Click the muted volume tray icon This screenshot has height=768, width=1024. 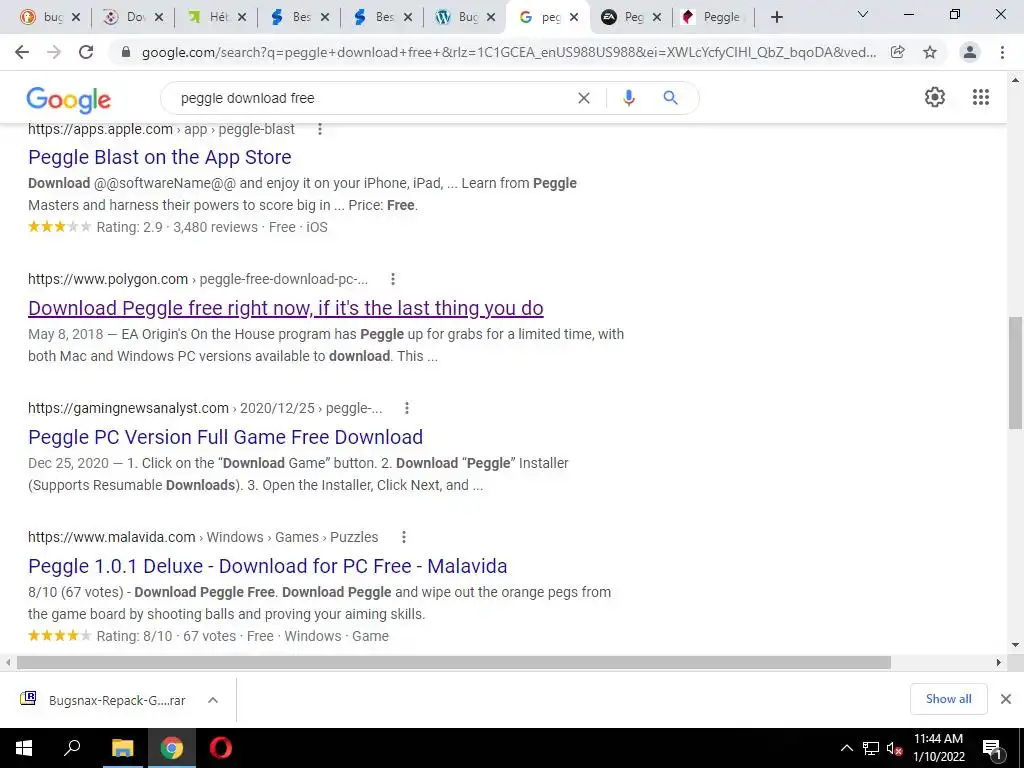pos(895,748)
